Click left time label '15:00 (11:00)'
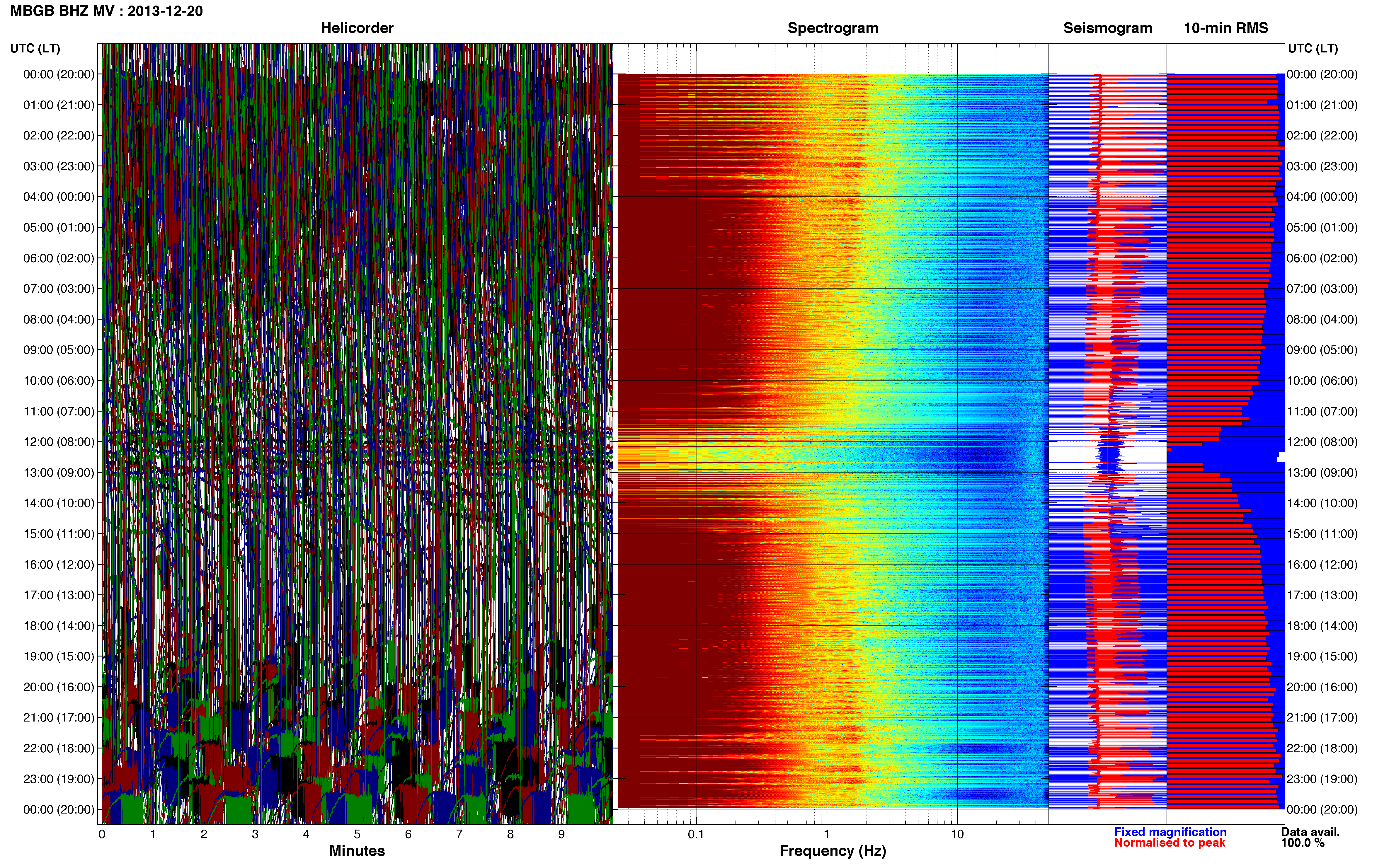This screenshot has height=868, width=1389. pyautogui.click(x=59, y=534)
